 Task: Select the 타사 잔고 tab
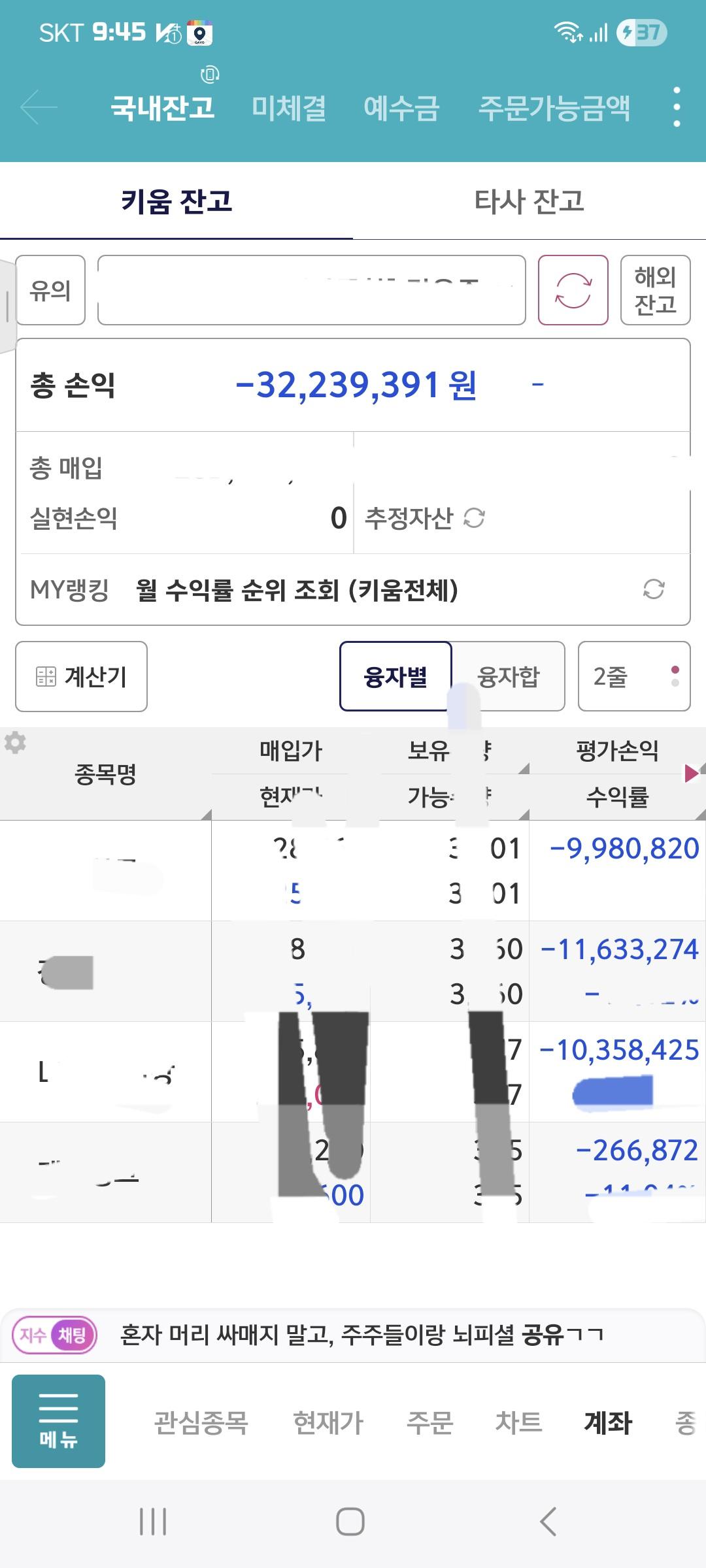click(529, 201)
